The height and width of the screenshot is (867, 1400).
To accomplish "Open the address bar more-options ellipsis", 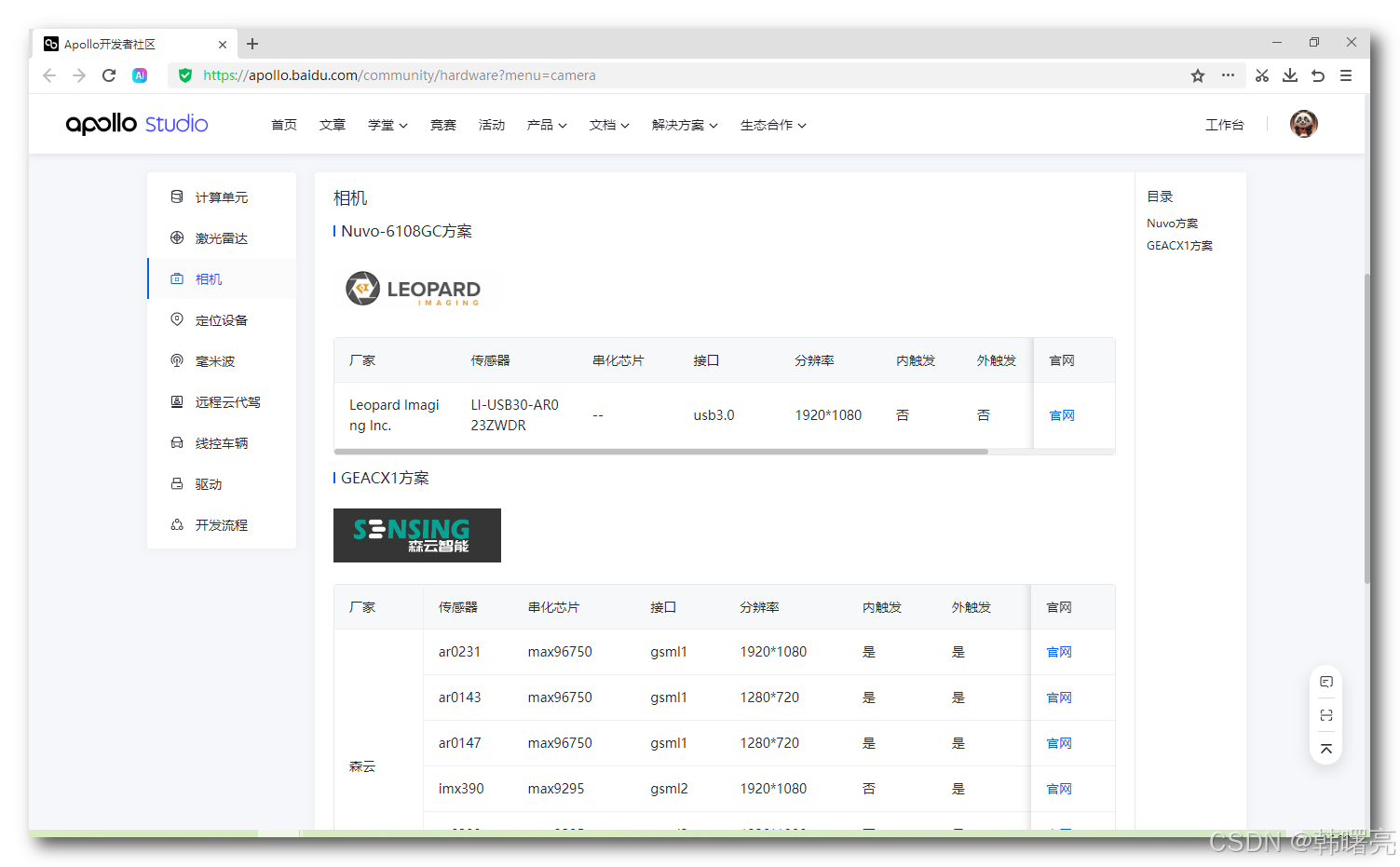I will point(1229,75).
